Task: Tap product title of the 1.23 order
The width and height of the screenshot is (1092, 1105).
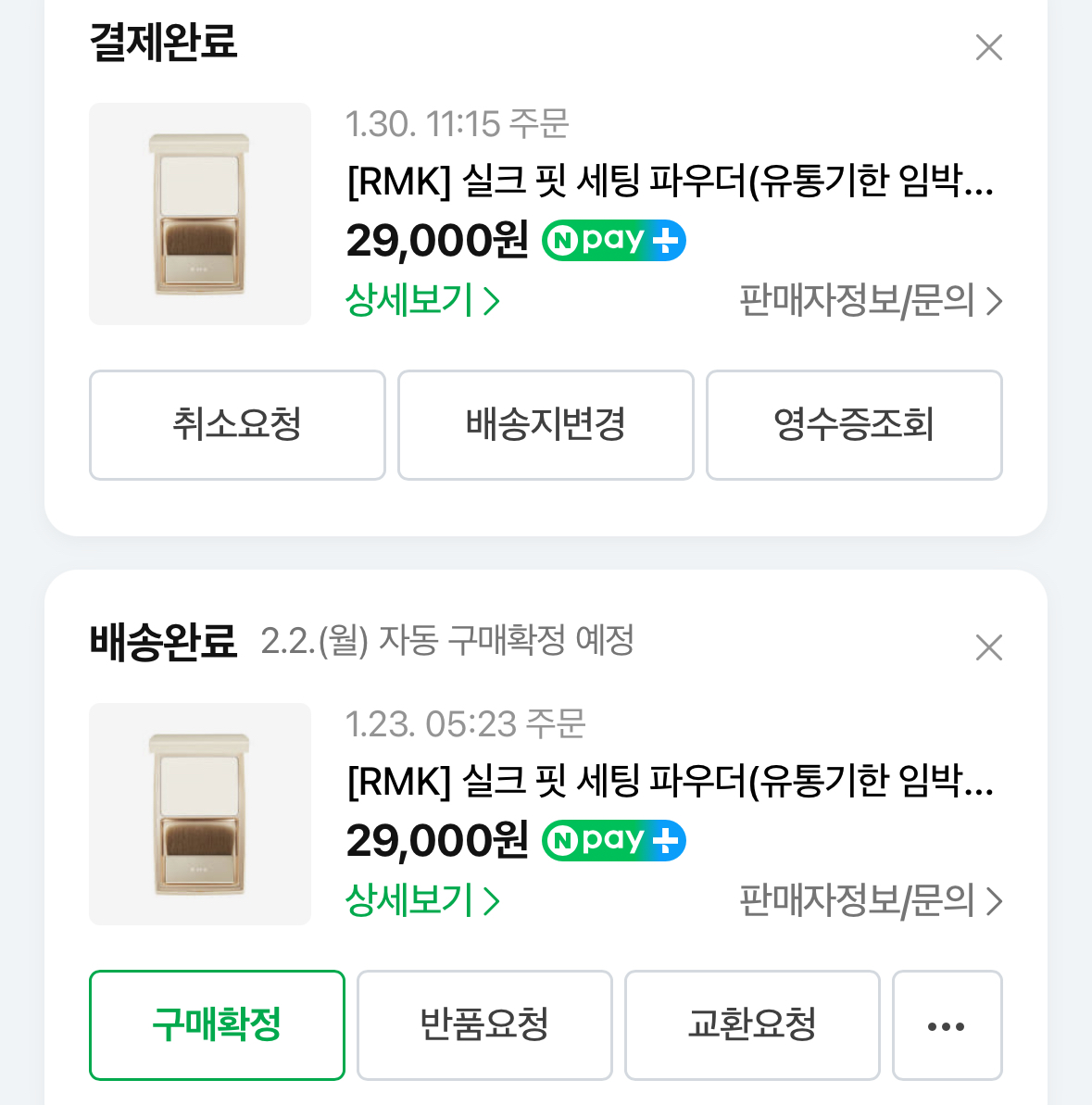Action: (x=670, y=781)
